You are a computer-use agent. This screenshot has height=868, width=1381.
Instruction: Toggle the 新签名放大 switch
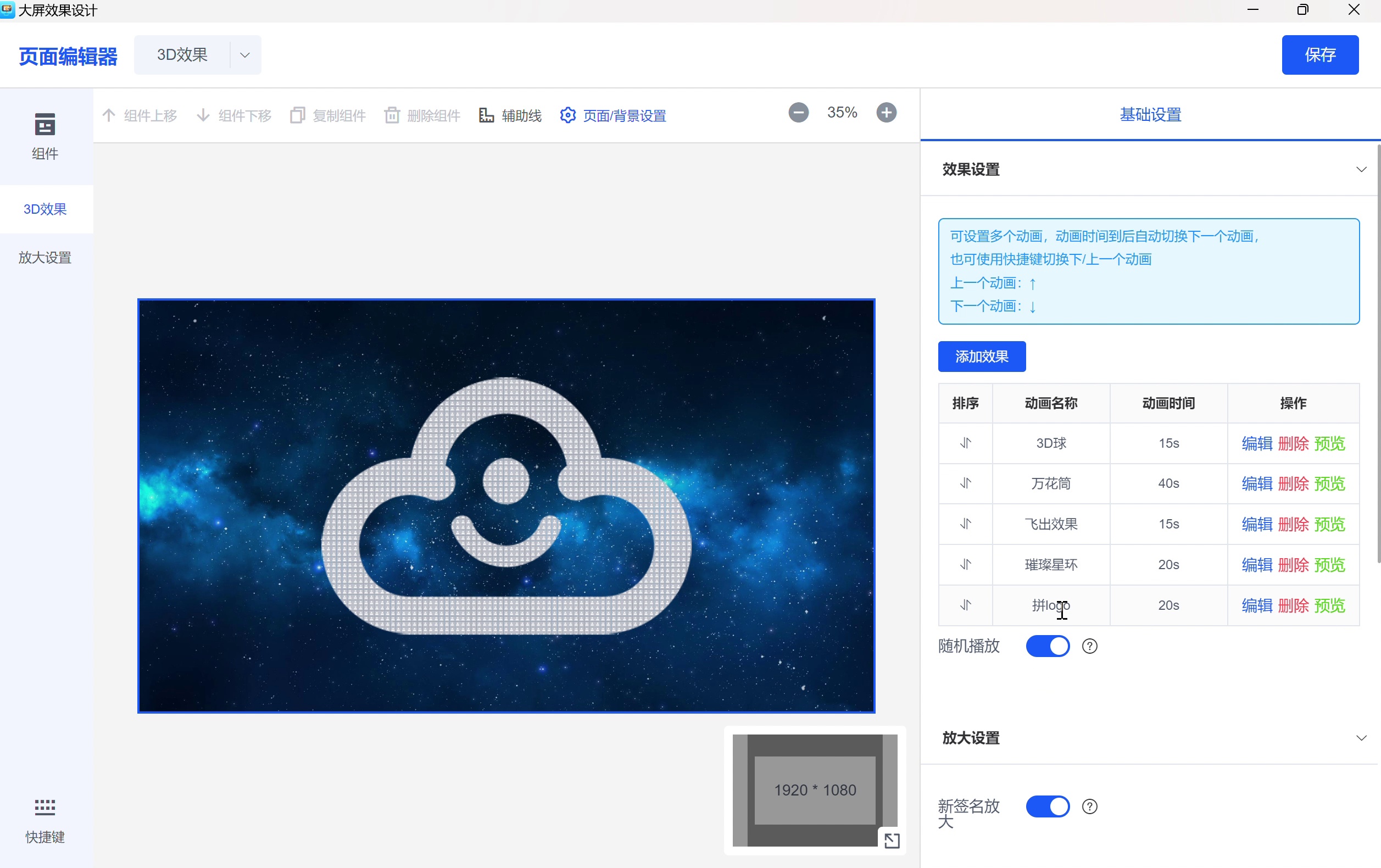(x=1047, y=806)
